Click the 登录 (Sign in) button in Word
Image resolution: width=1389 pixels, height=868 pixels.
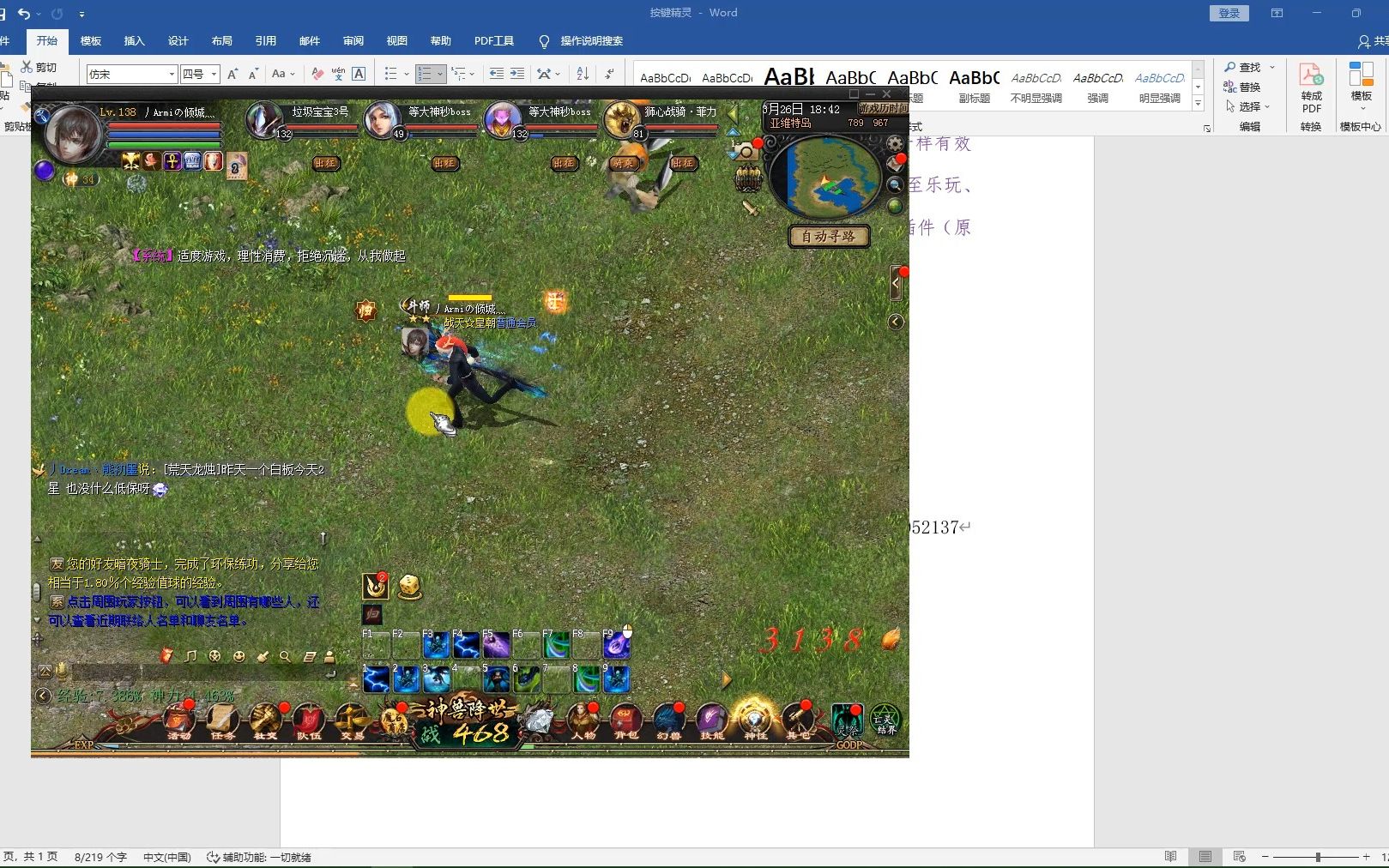pyautogui.click(x=1229, y=13)
